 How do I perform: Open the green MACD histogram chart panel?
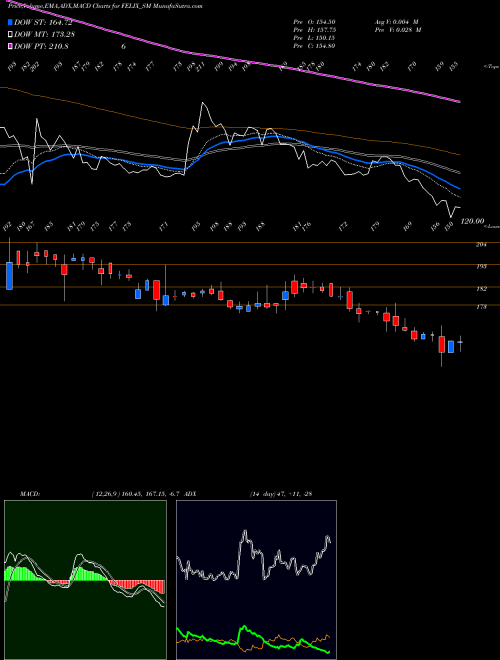(85, 580)
